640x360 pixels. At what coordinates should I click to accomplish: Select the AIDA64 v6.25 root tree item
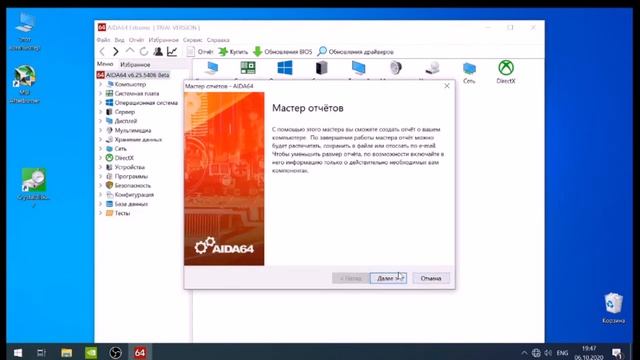click(x=133, y=75)
